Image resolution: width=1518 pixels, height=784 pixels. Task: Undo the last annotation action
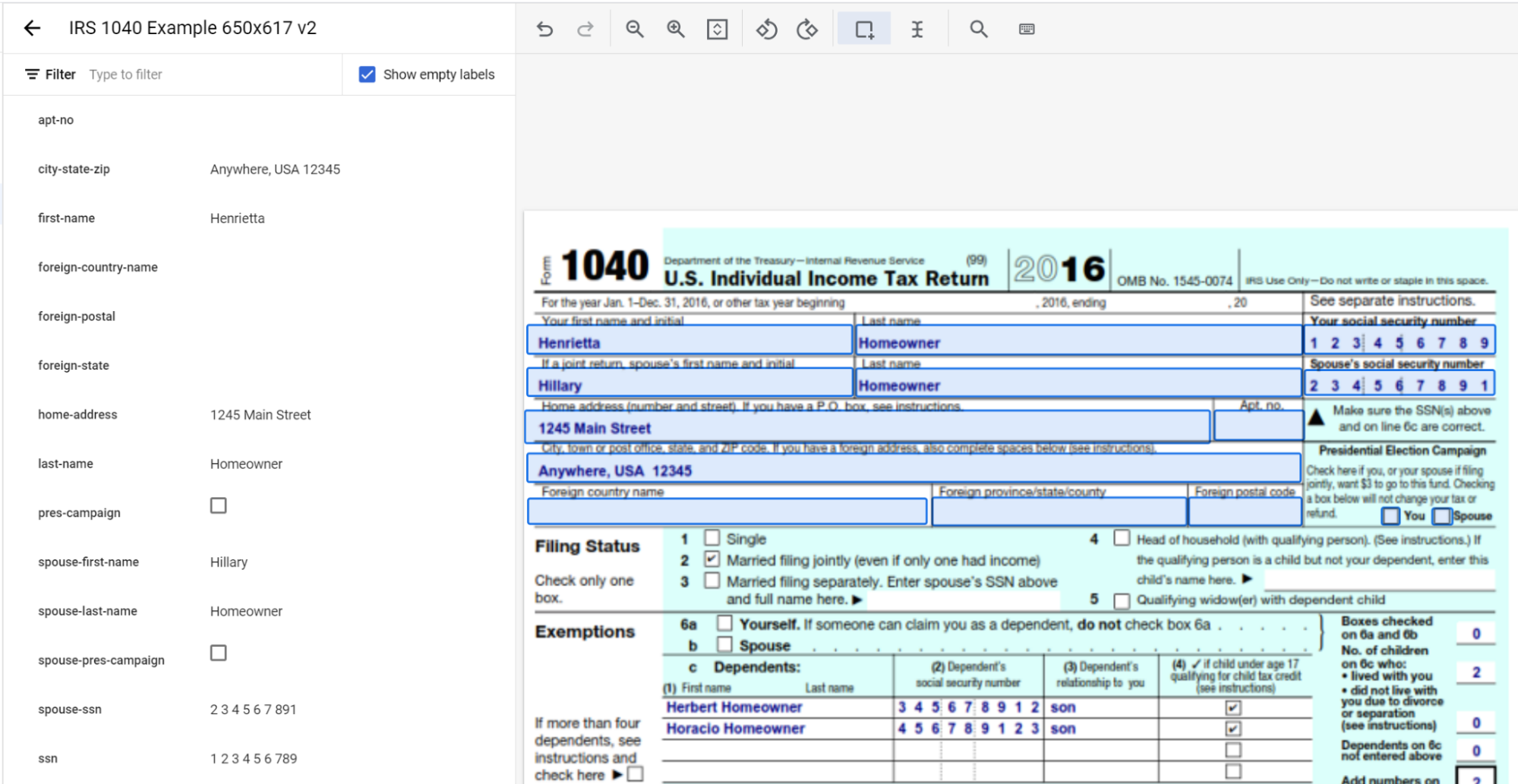click(544, 28)
